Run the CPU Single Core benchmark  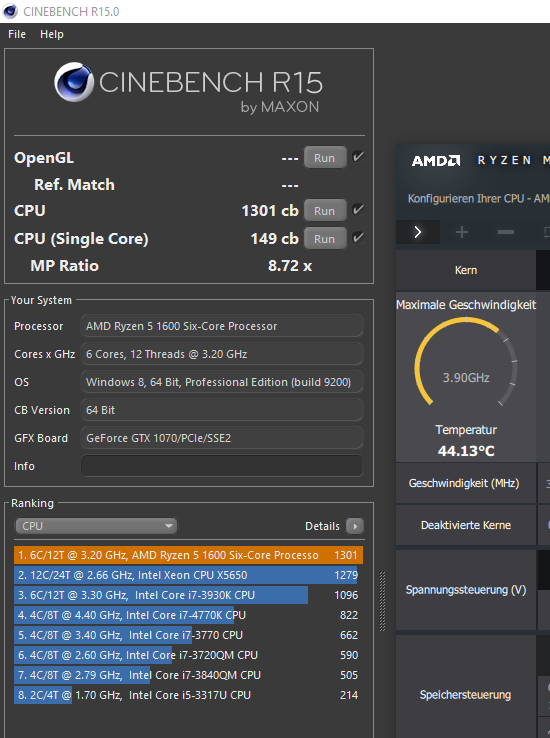pos(325,239)
